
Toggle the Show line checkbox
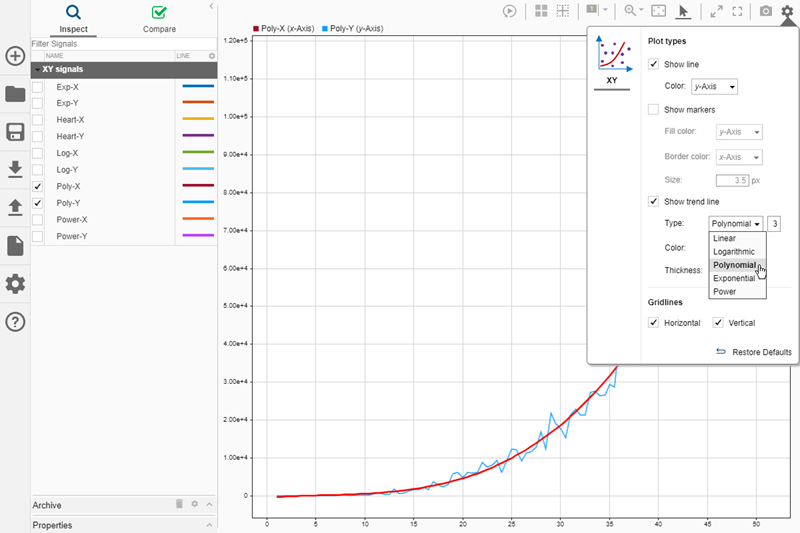pyautogui.click(x=653, y=64)
